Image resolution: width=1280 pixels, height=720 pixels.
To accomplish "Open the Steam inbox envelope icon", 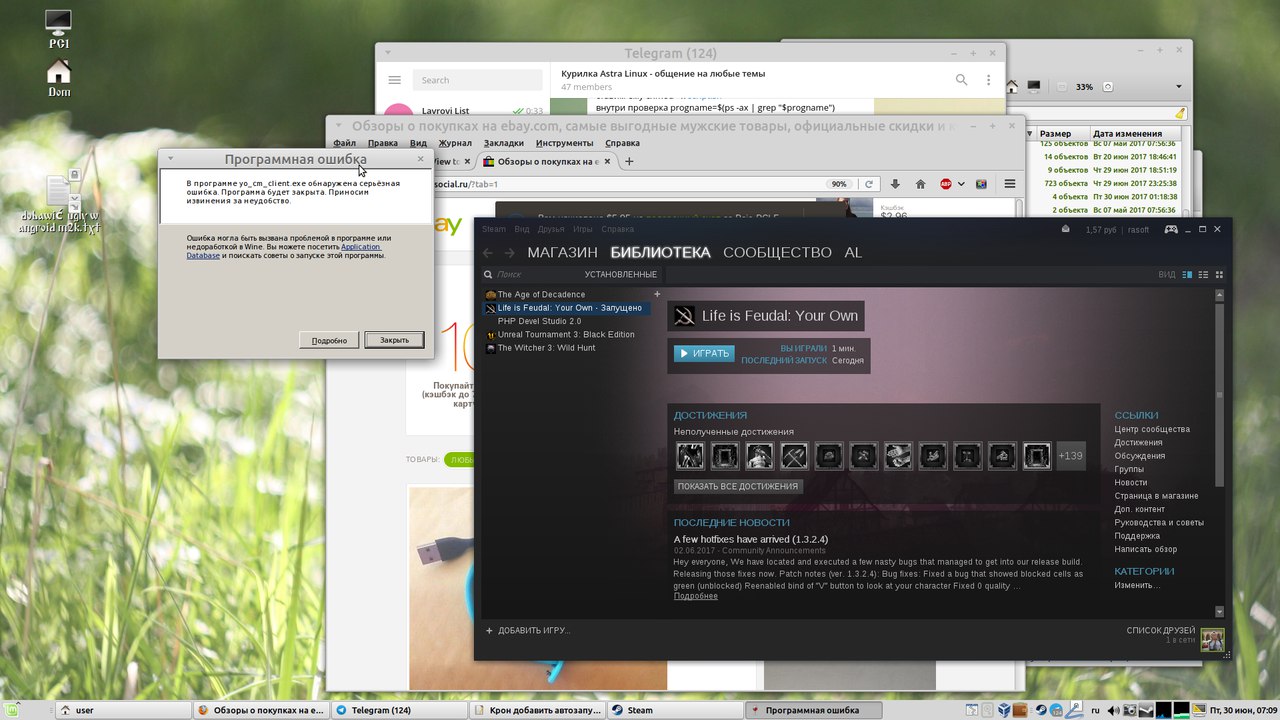I will tap(1066, 229).
